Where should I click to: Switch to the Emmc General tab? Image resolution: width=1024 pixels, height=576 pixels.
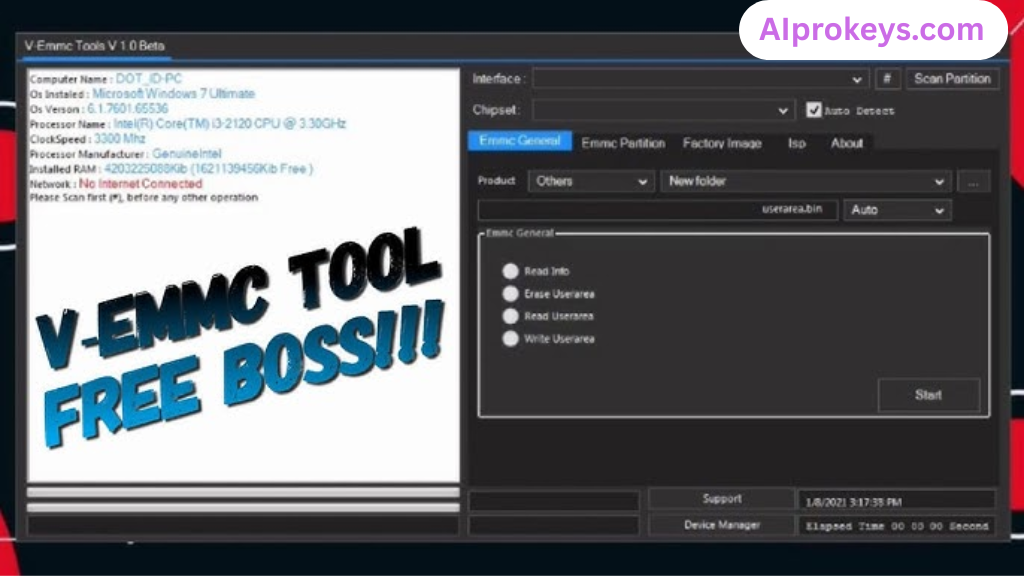point(520,141)
